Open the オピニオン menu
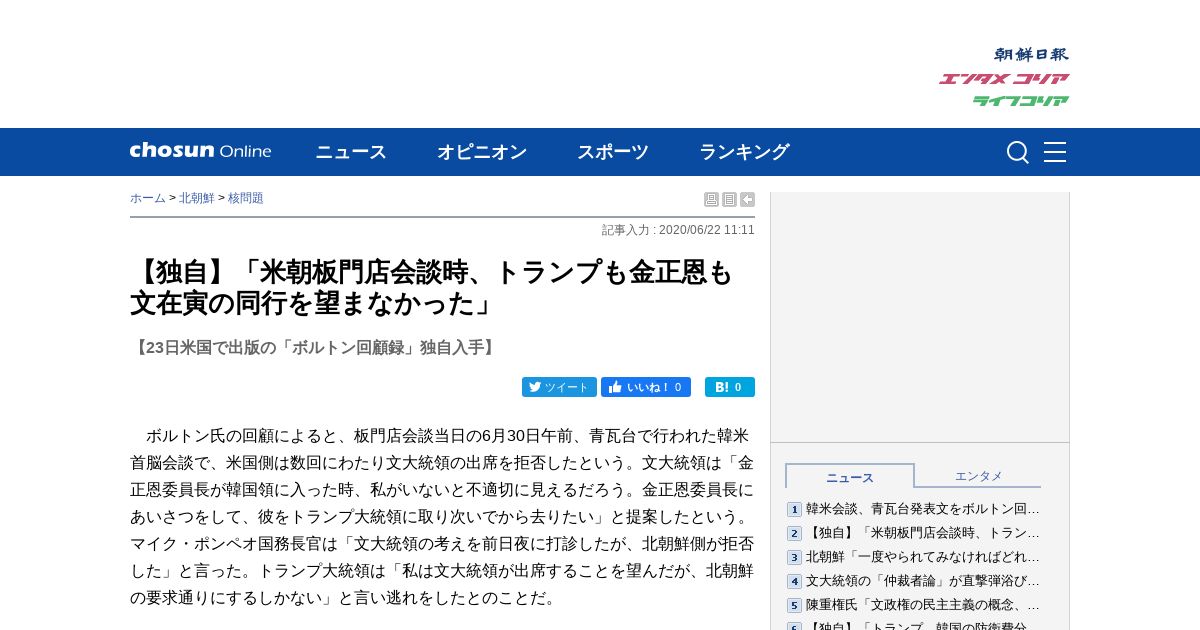The height and width of the screenshot is (630, 1200). pyautogui.click(x=482, y=152)
